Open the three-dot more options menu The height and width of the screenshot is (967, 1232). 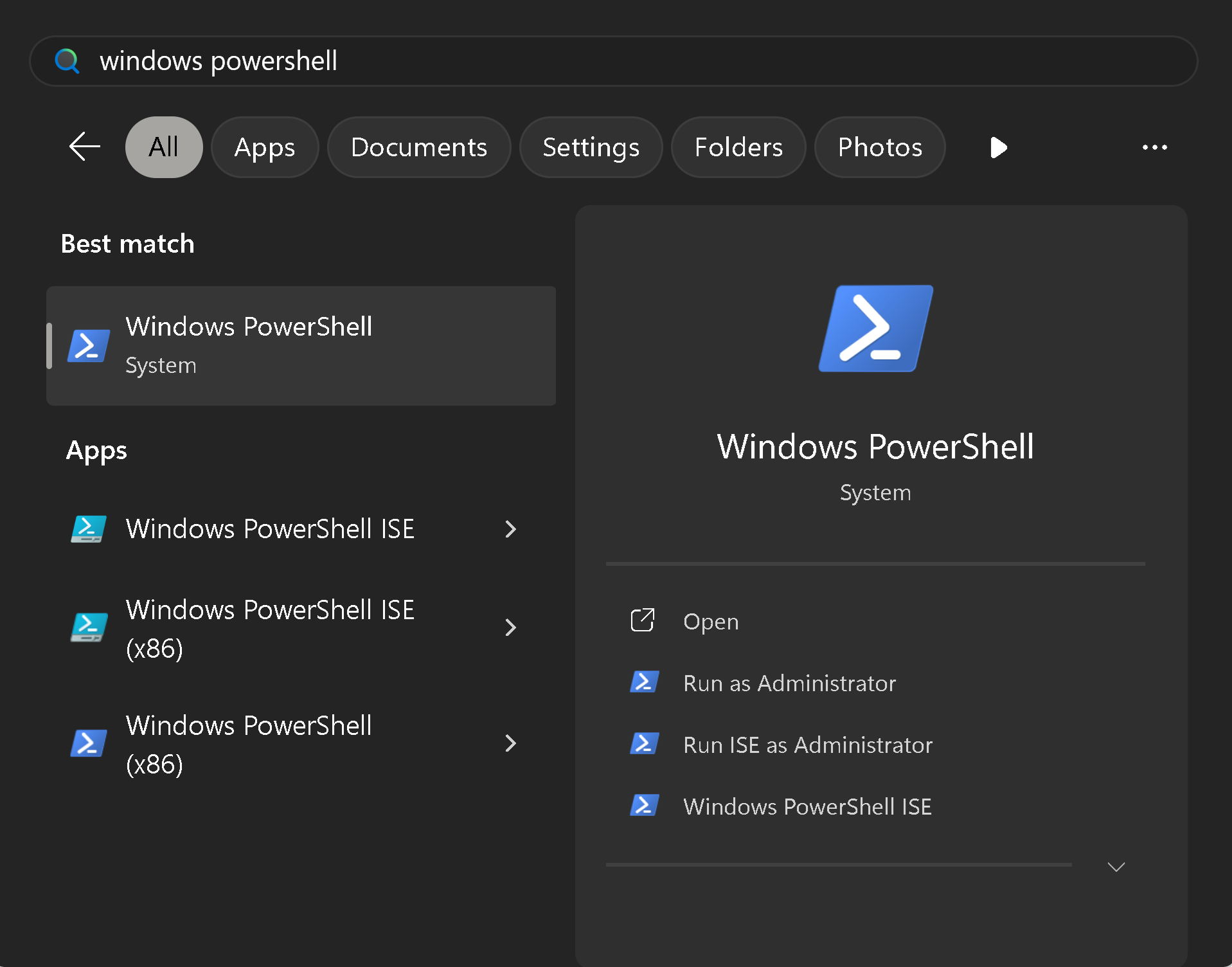pyautogui.click(x=1154, y=147)
